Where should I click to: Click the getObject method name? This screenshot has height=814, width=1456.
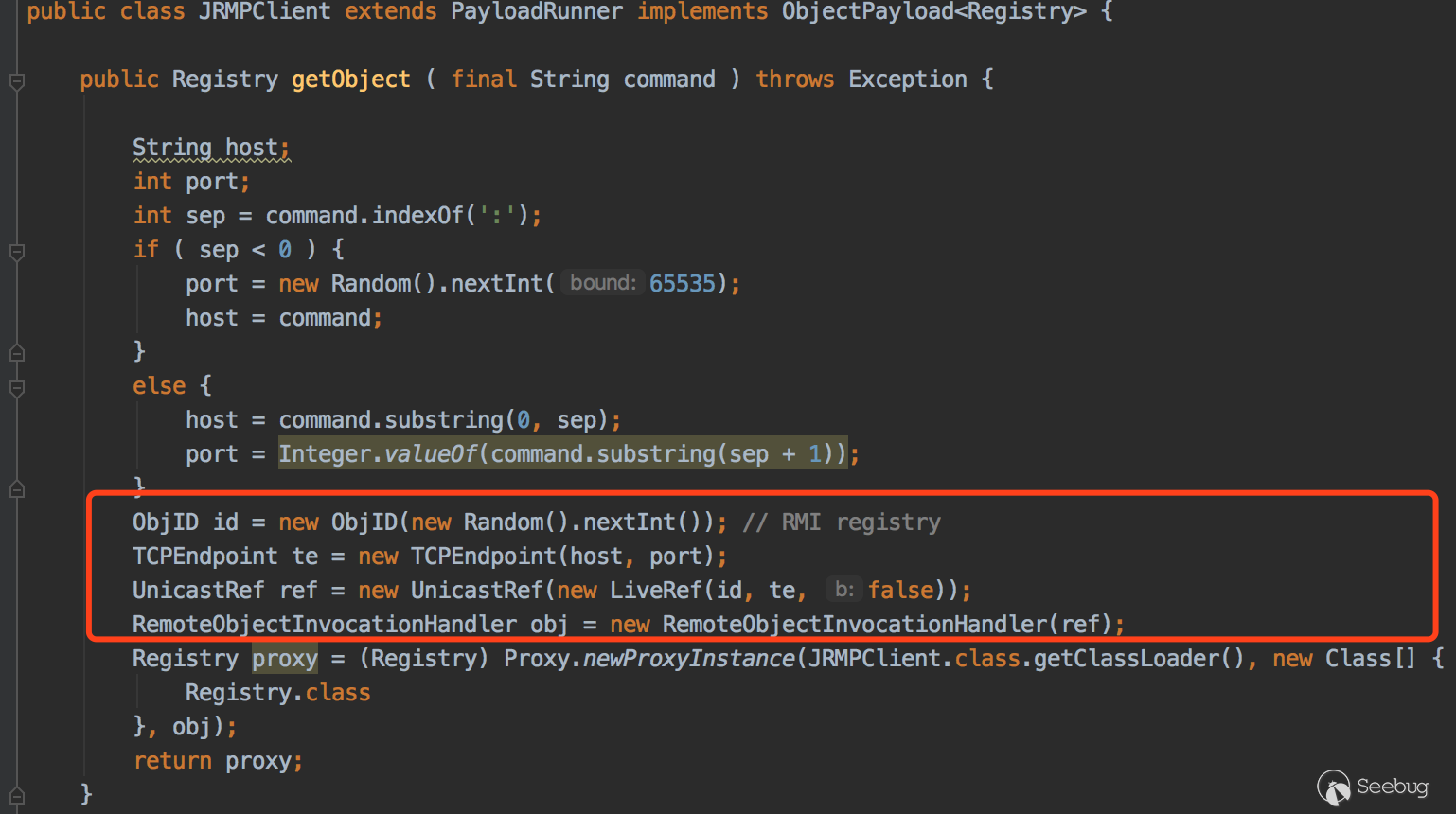point(351,80)
